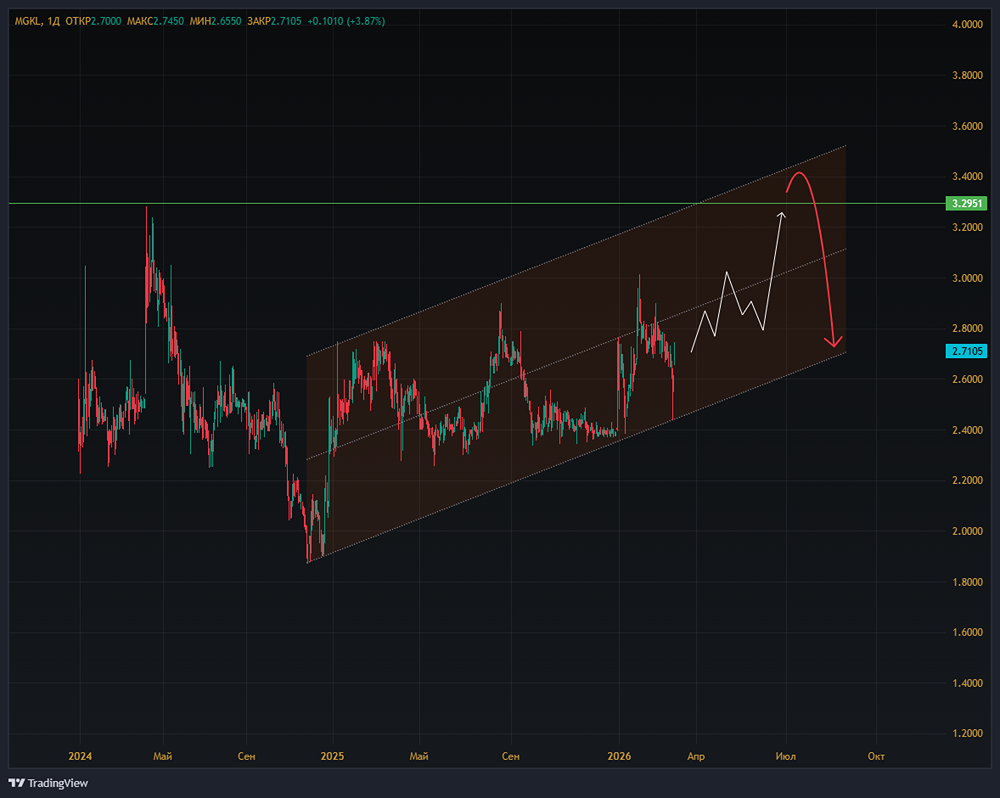Click the MGKL symbol name in legend
The width and height of the screenshot is (1000, 798).
29,21
